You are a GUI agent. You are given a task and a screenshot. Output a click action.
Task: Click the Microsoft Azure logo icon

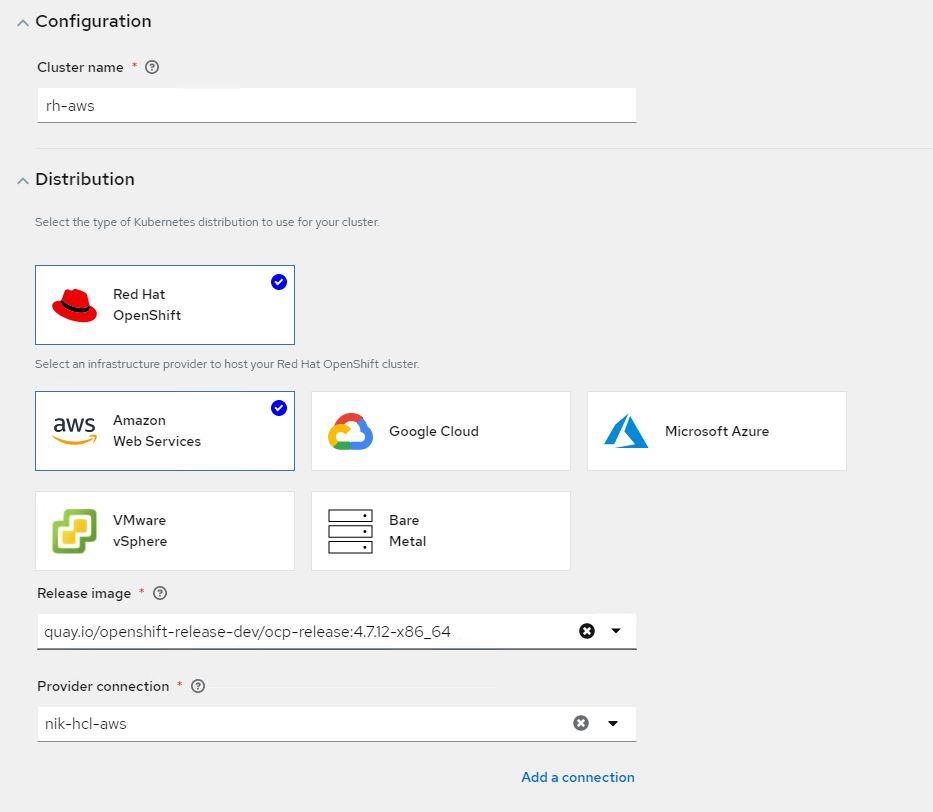[626, 431]
